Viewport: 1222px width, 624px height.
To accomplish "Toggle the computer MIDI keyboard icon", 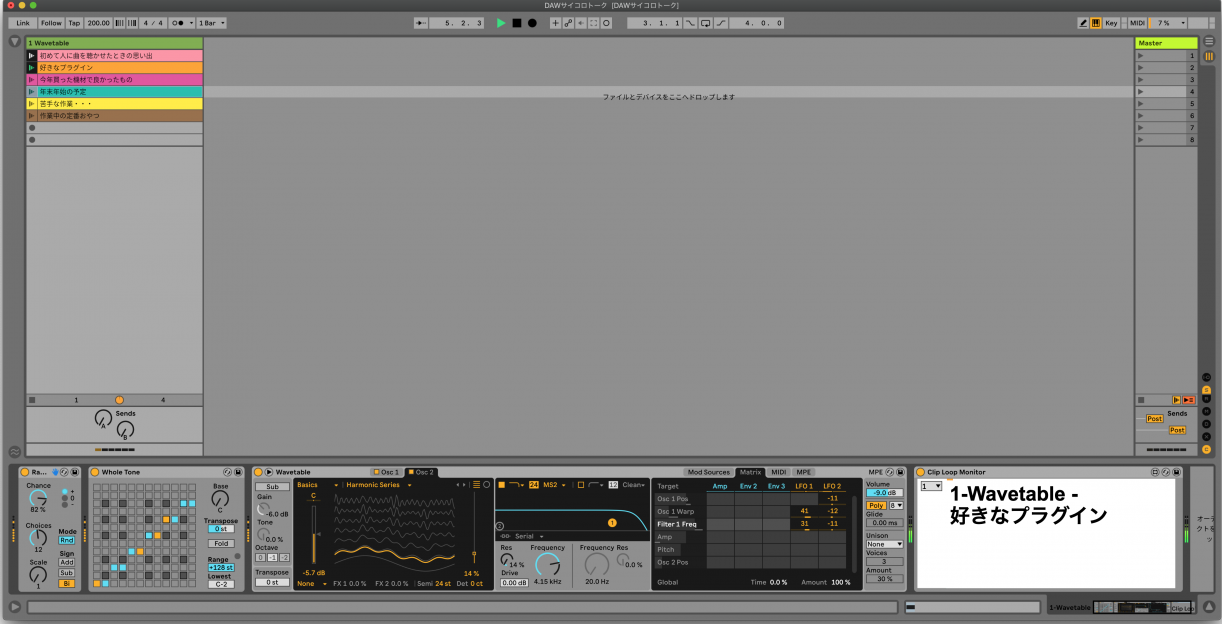I will (1096, 22).
